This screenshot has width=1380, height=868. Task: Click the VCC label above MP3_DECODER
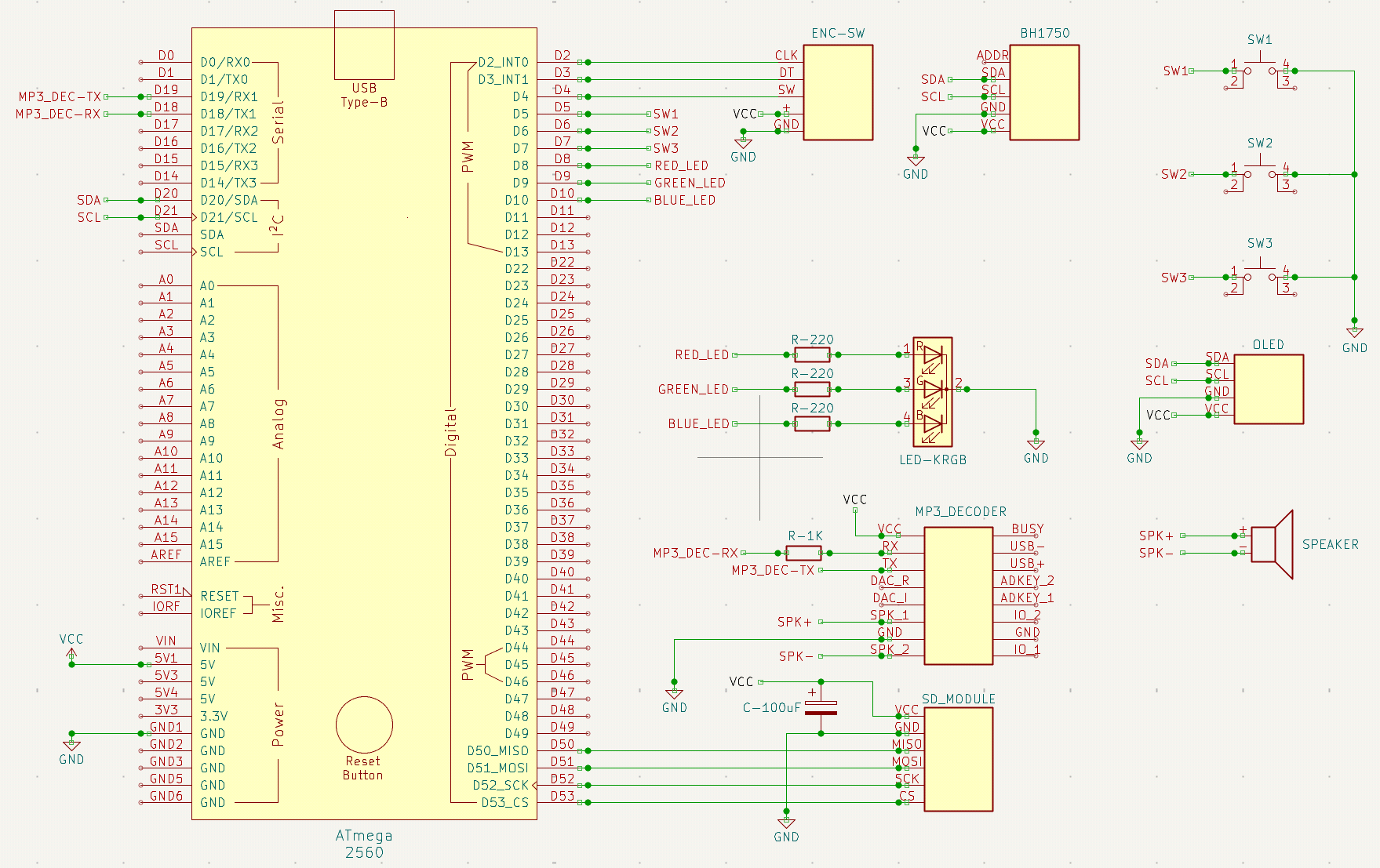(x=855, y=499)
